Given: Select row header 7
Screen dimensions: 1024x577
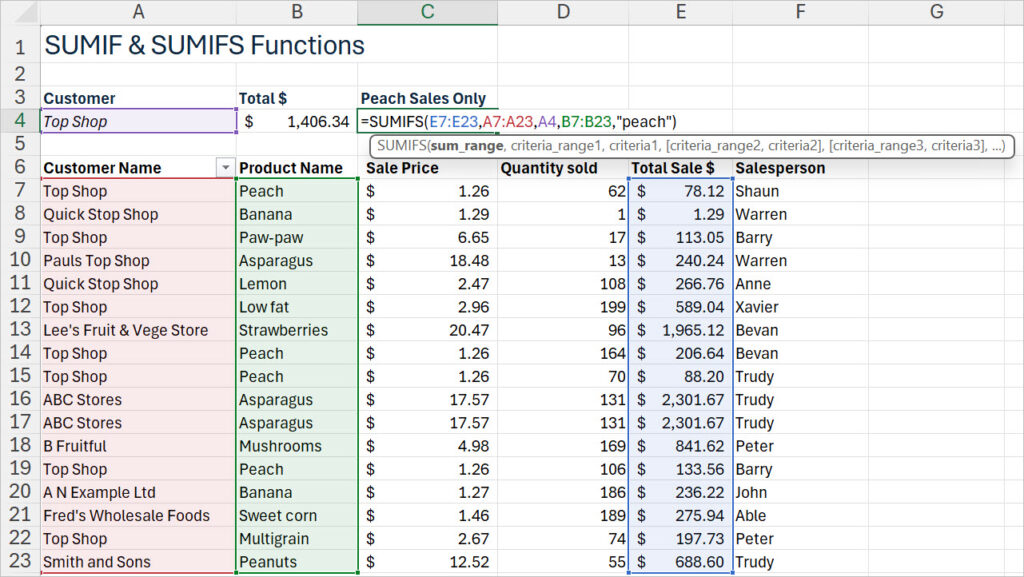Looking at the screenshot, I should (x=21, y=191).
